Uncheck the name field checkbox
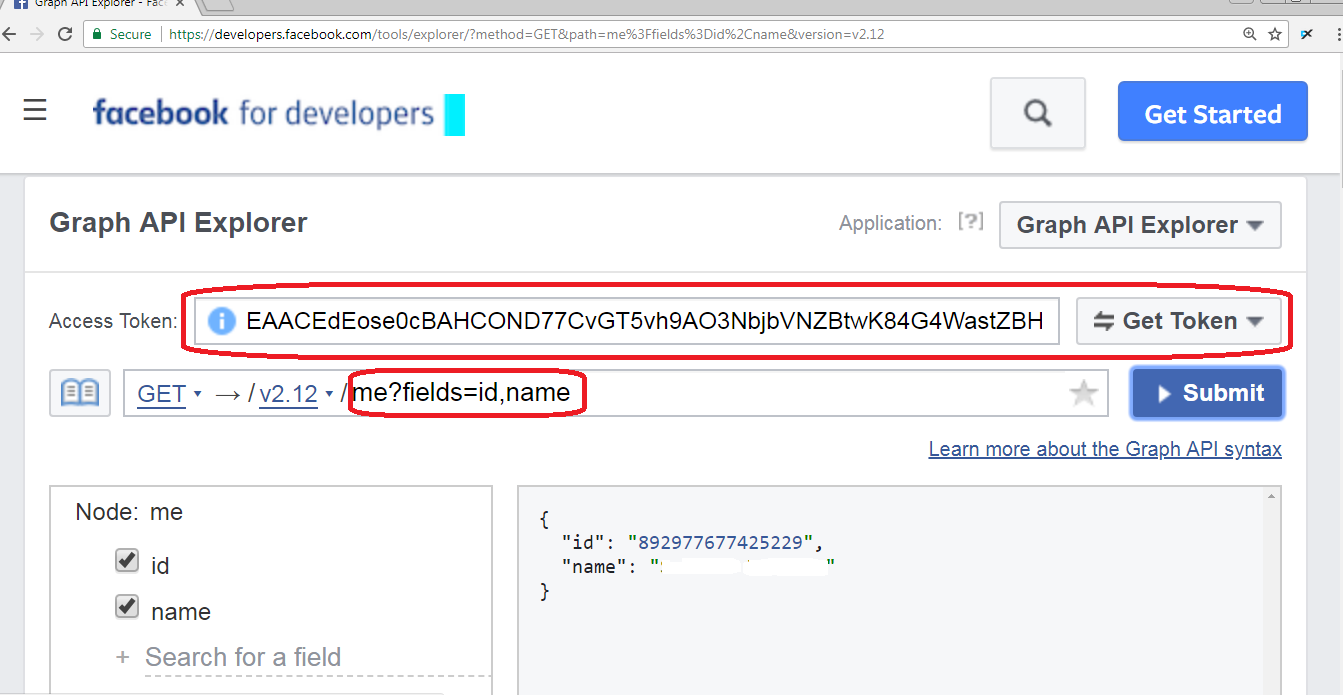Screen dimensions: 1343x695 [126, 606]
